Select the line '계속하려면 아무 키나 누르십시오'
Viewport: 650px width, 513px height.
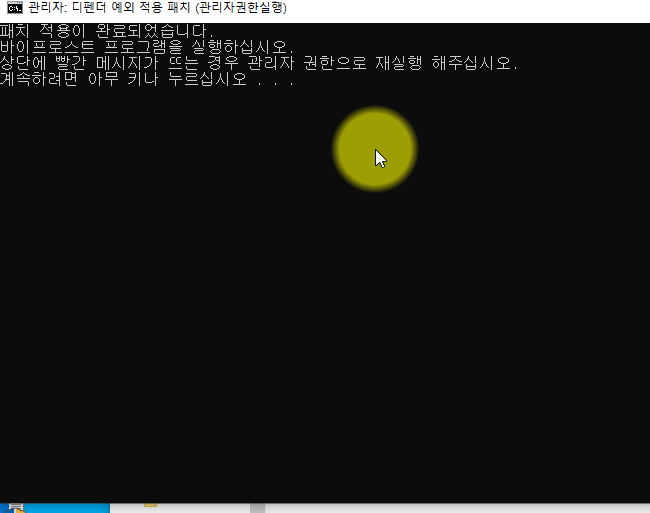point(124,79)
